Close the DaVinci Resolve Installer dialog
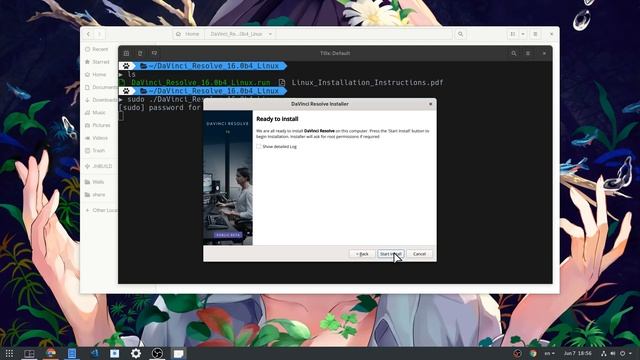Screen dimensions: 640x360 pyautogui.click(x=430, y=104)
